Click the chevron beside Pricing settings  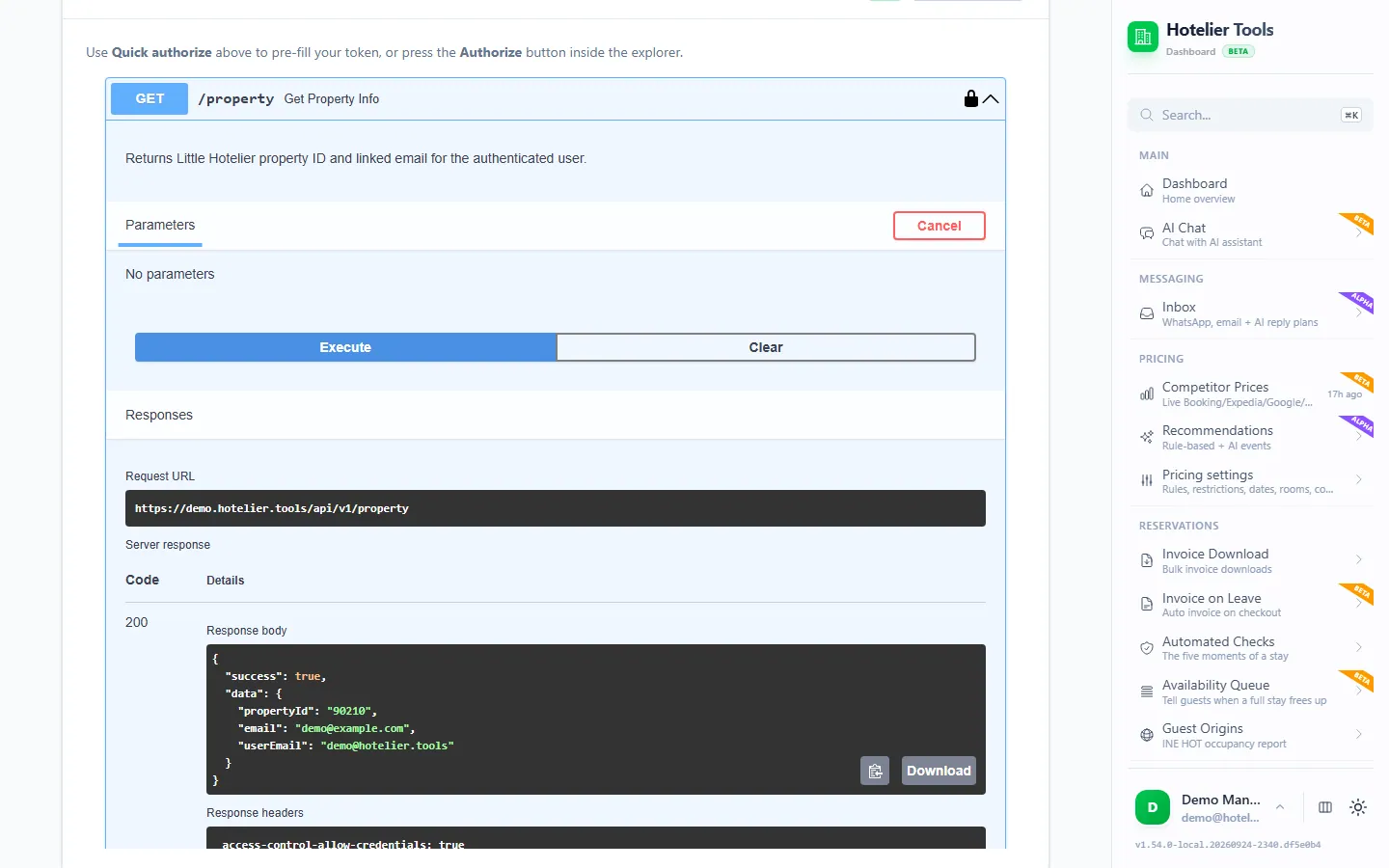pyautogui.click(x=1358, y=480)
